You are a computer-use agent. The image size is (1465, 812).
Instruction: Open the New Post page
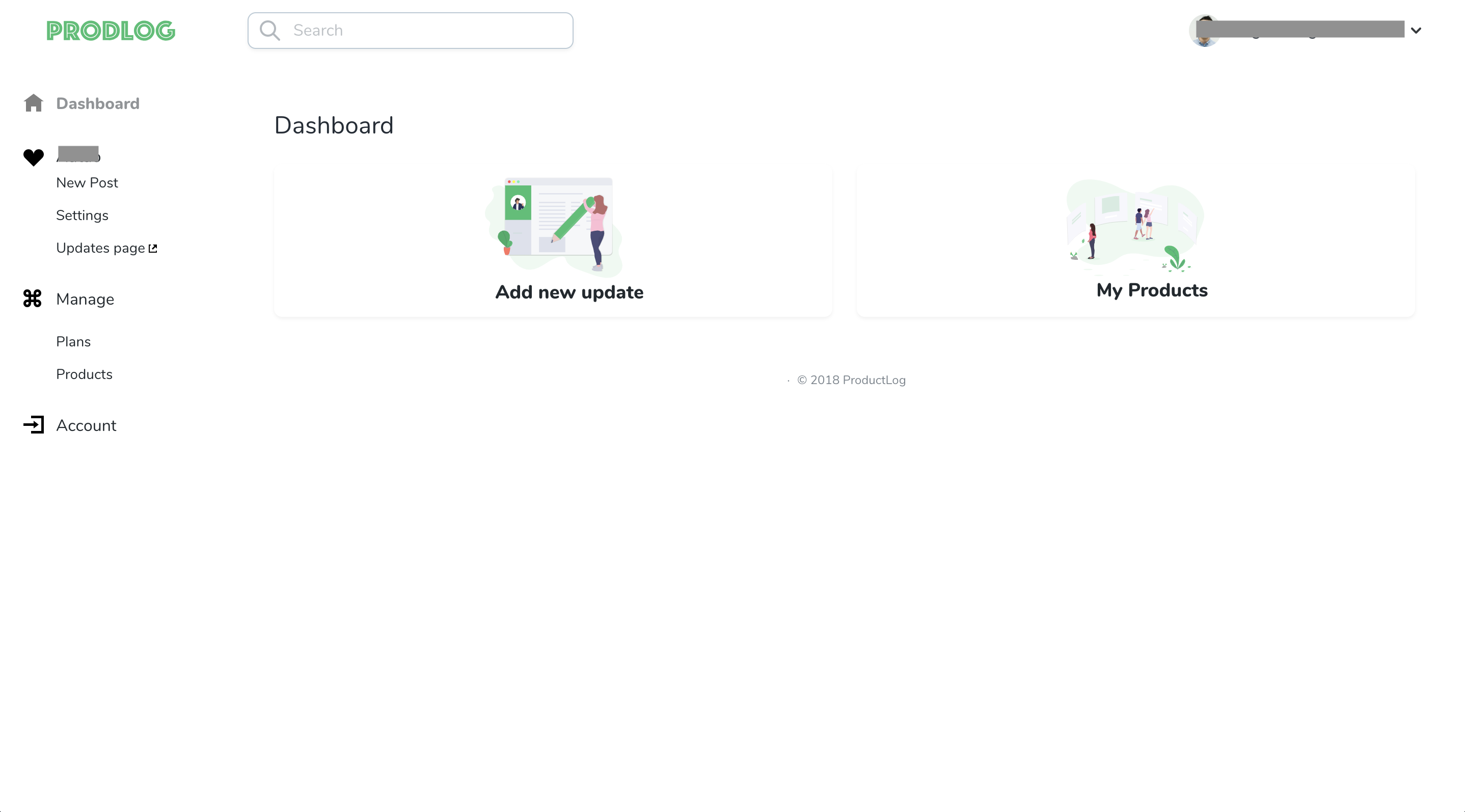coord(87,182)
